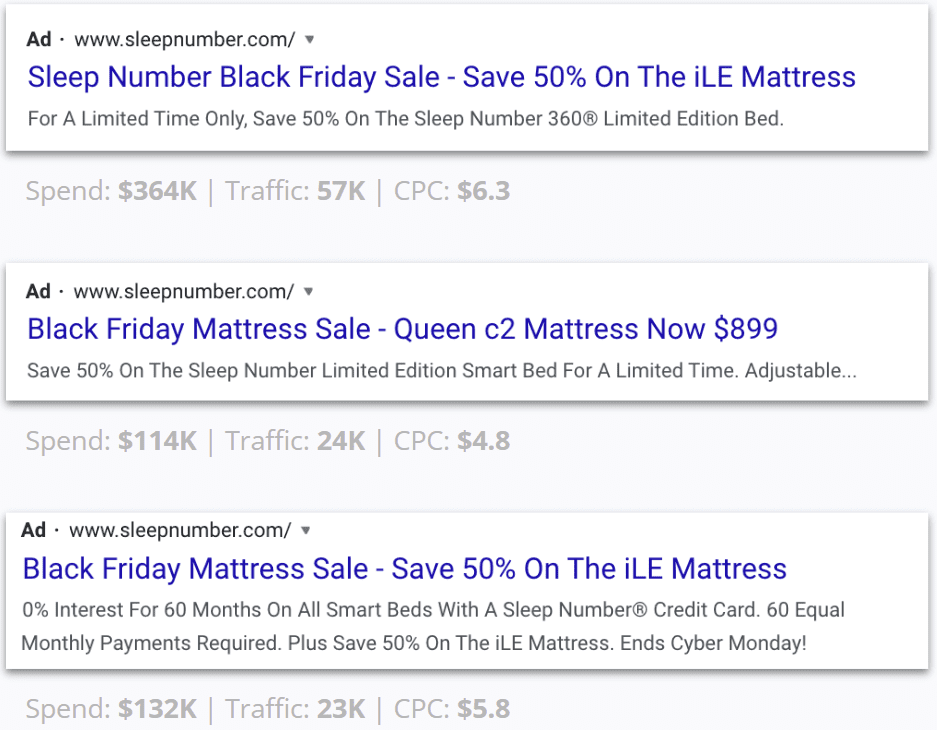Click the sleepnumber.com URL above the Queen c2 headline
The width and height of the screenshot is (937, 730).
184,292
